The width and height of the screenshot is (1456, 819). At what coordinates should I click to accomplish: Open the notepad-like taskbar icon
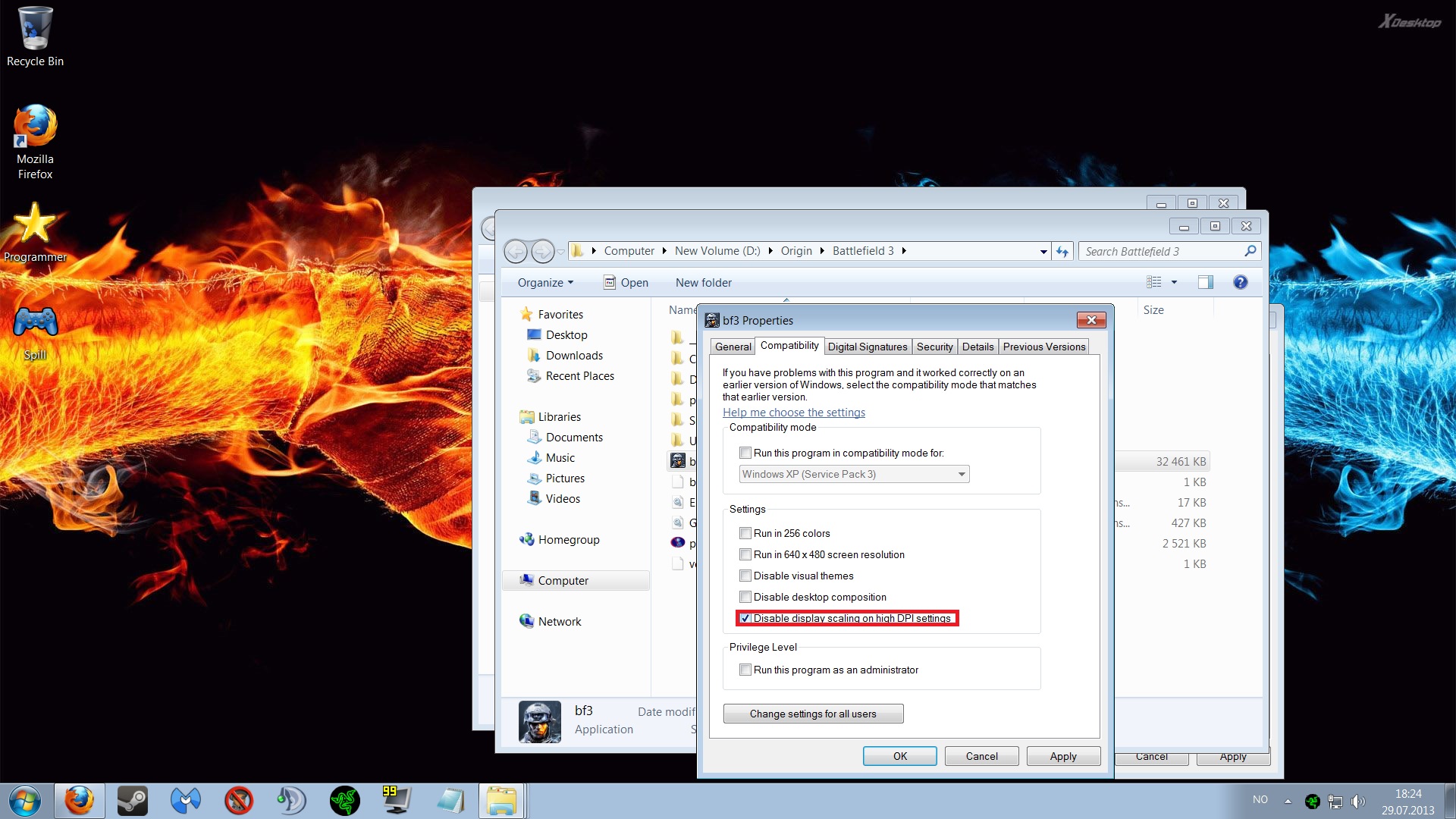[450, 801]
